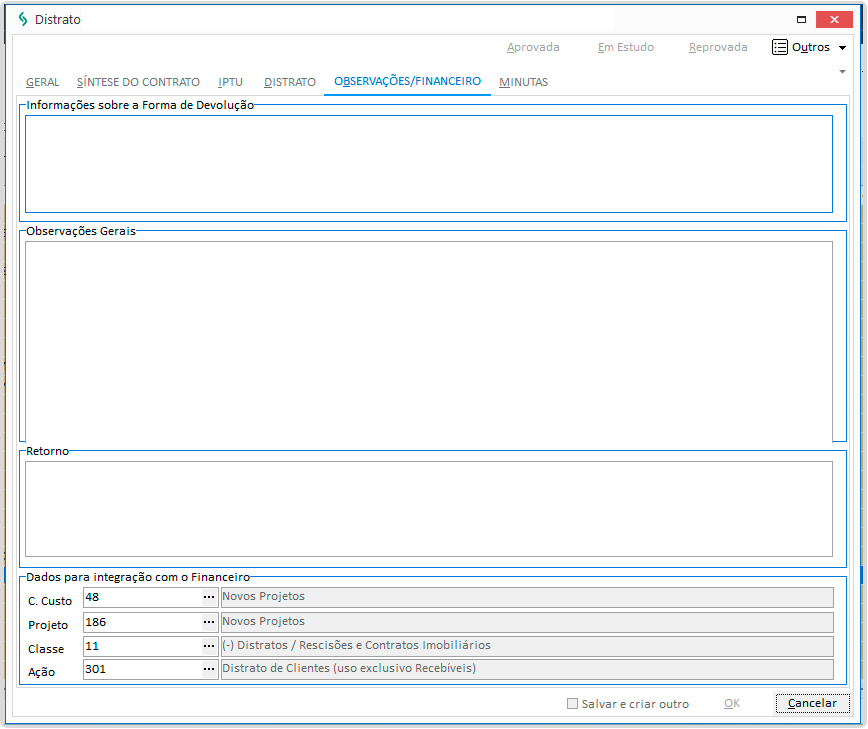The image size is (868, 729).
Task: Click Distrato de Clientes description text
Action: click(x=349, y=668)
